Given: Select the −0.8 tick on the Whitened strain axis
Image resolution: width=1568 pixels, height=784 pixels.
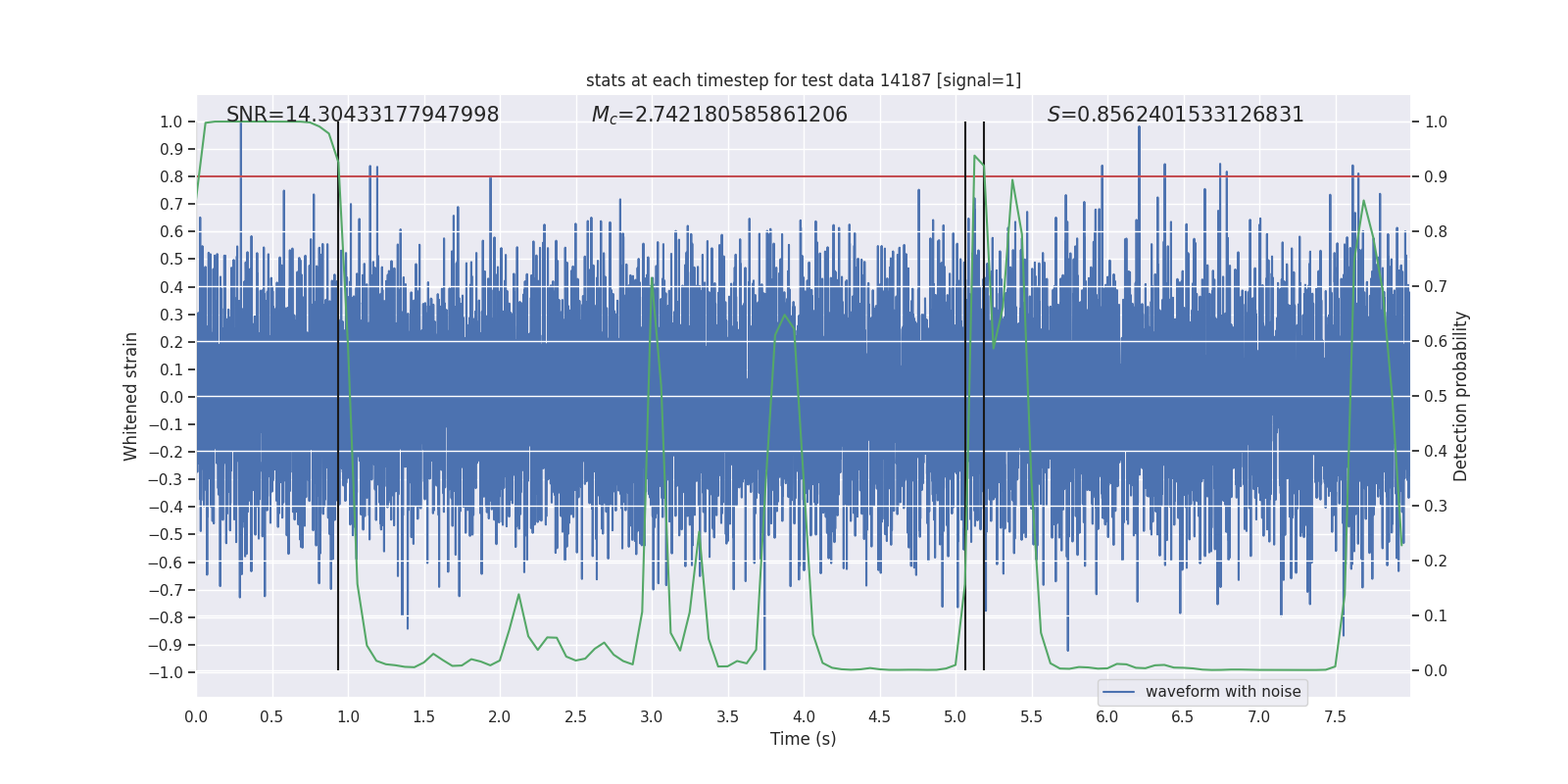Looking at the screenshot, I should tap(166, 617).
